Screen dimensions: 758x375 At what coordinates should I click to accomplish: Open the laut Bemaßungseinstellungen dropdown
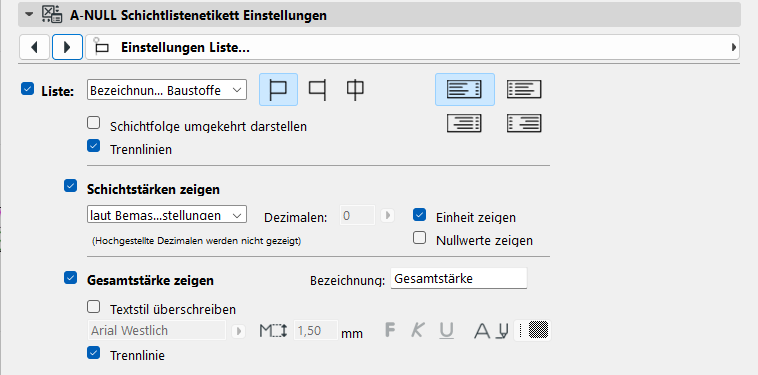click(167, 215)
